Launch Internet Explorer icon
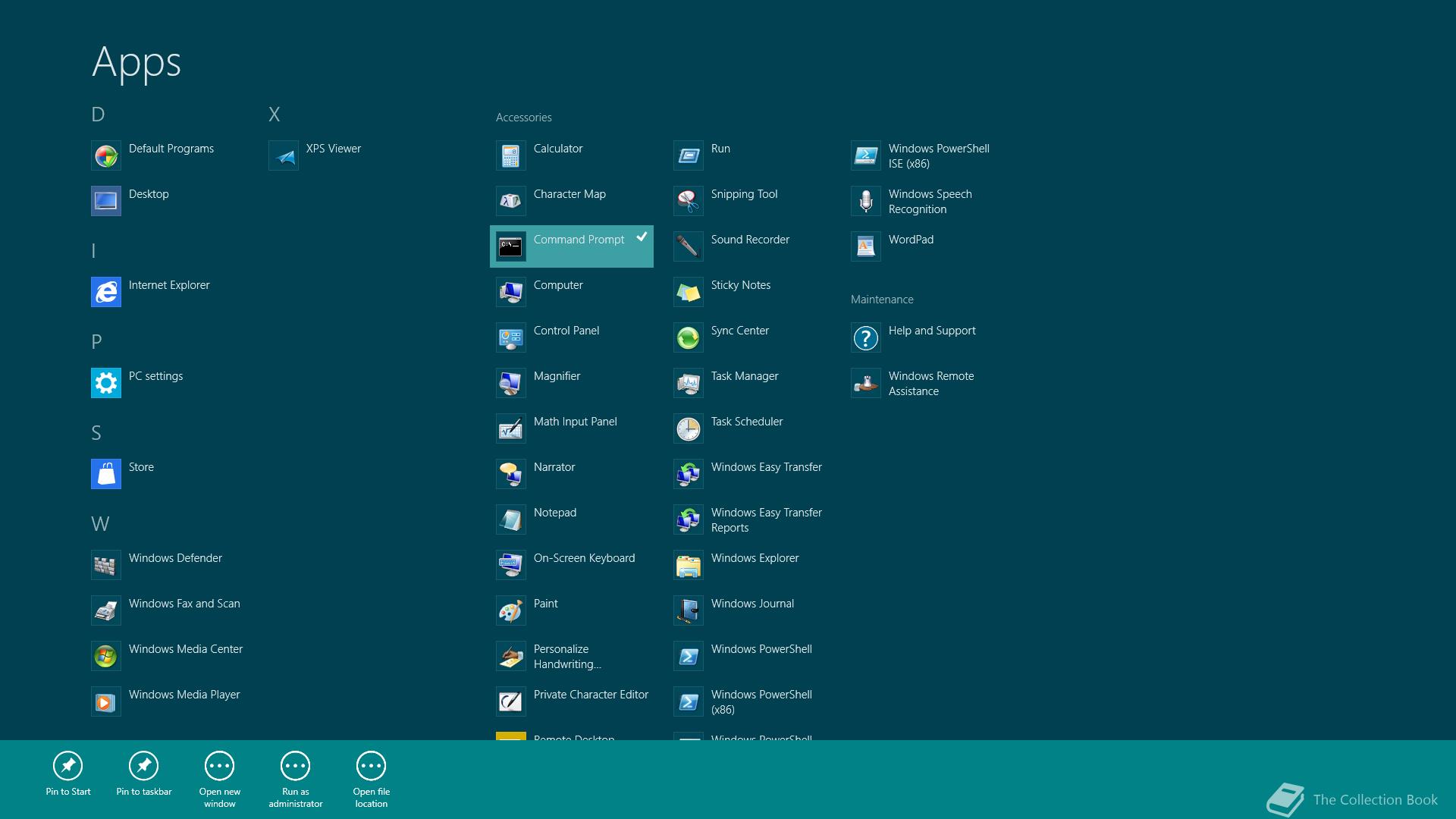 tap(105, 292)
